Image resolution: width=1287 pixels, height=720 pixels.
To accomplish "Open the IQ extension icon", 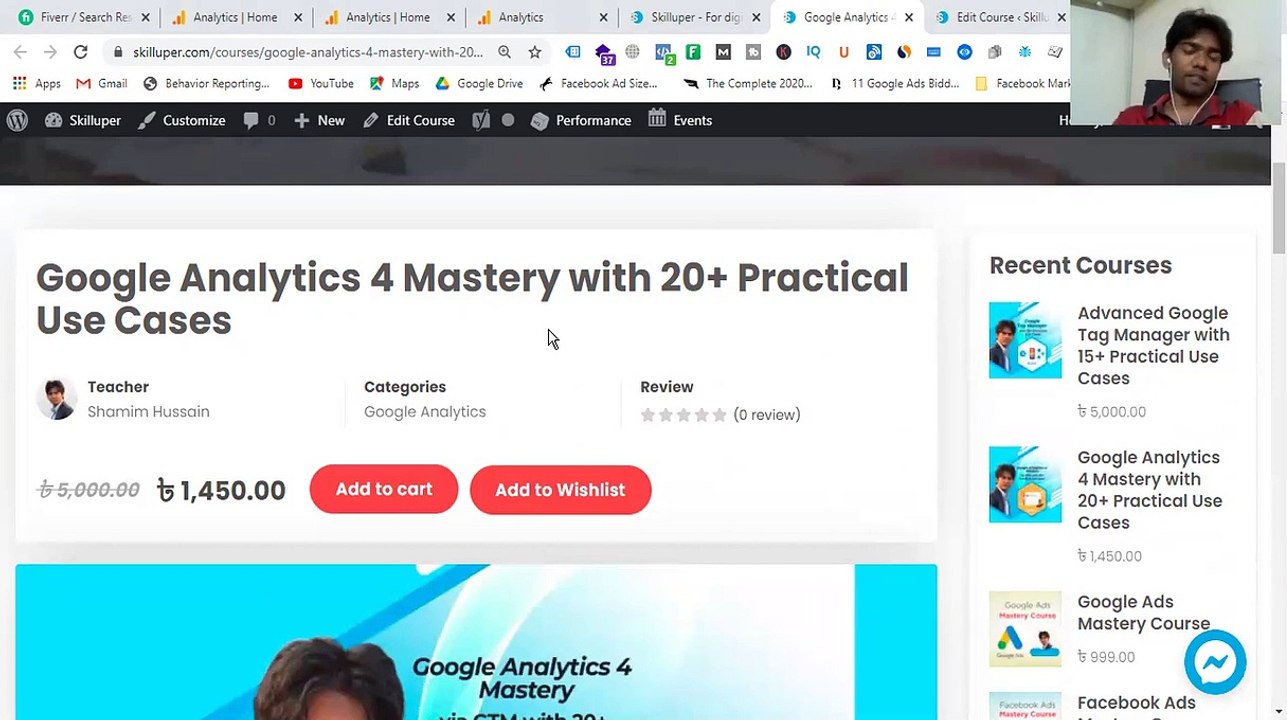I will pos(813,52).
